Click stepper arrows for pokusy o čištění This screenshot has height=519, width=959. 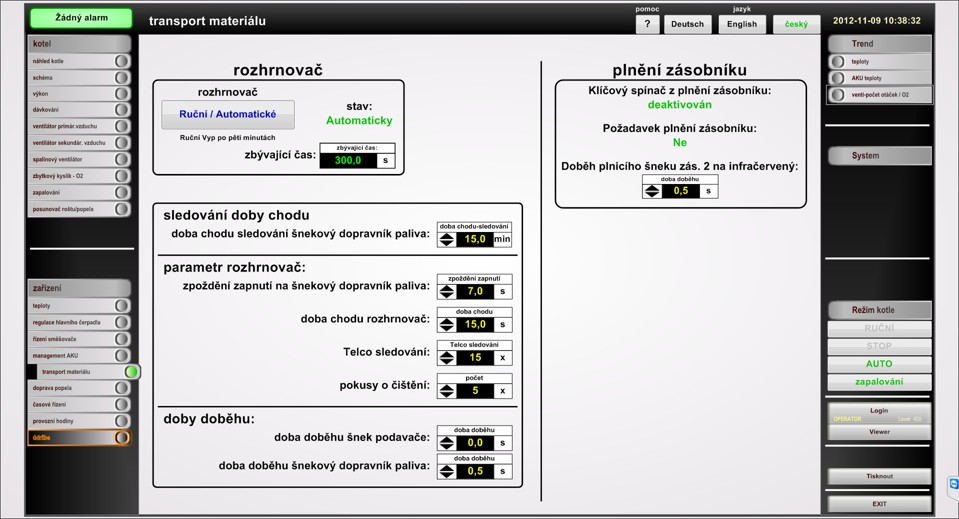coord(447,391)
